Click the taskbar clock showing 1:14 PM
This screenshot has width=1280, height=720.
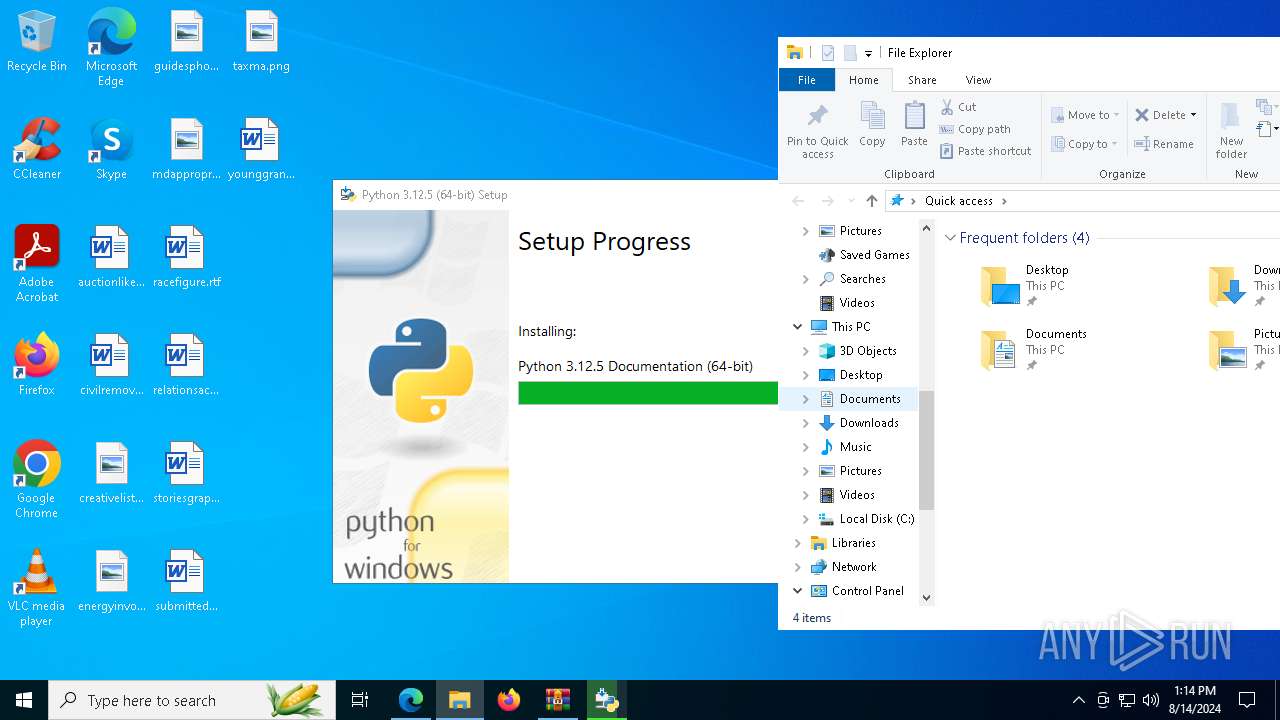(x=1195, y=700)
